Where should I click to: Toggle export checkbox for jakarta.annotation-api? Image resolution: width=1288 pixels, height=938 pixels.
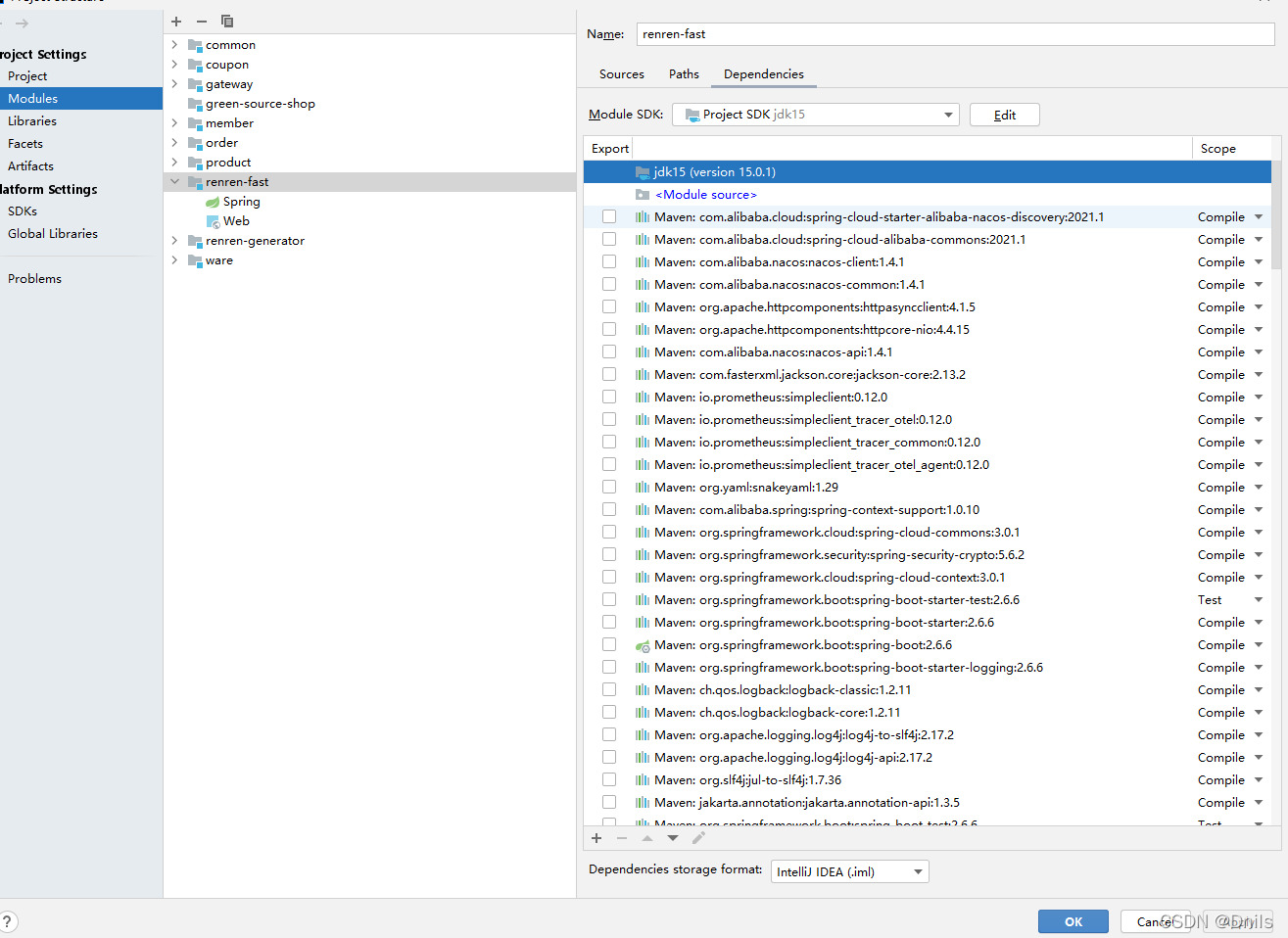click(x=609, y=802)
